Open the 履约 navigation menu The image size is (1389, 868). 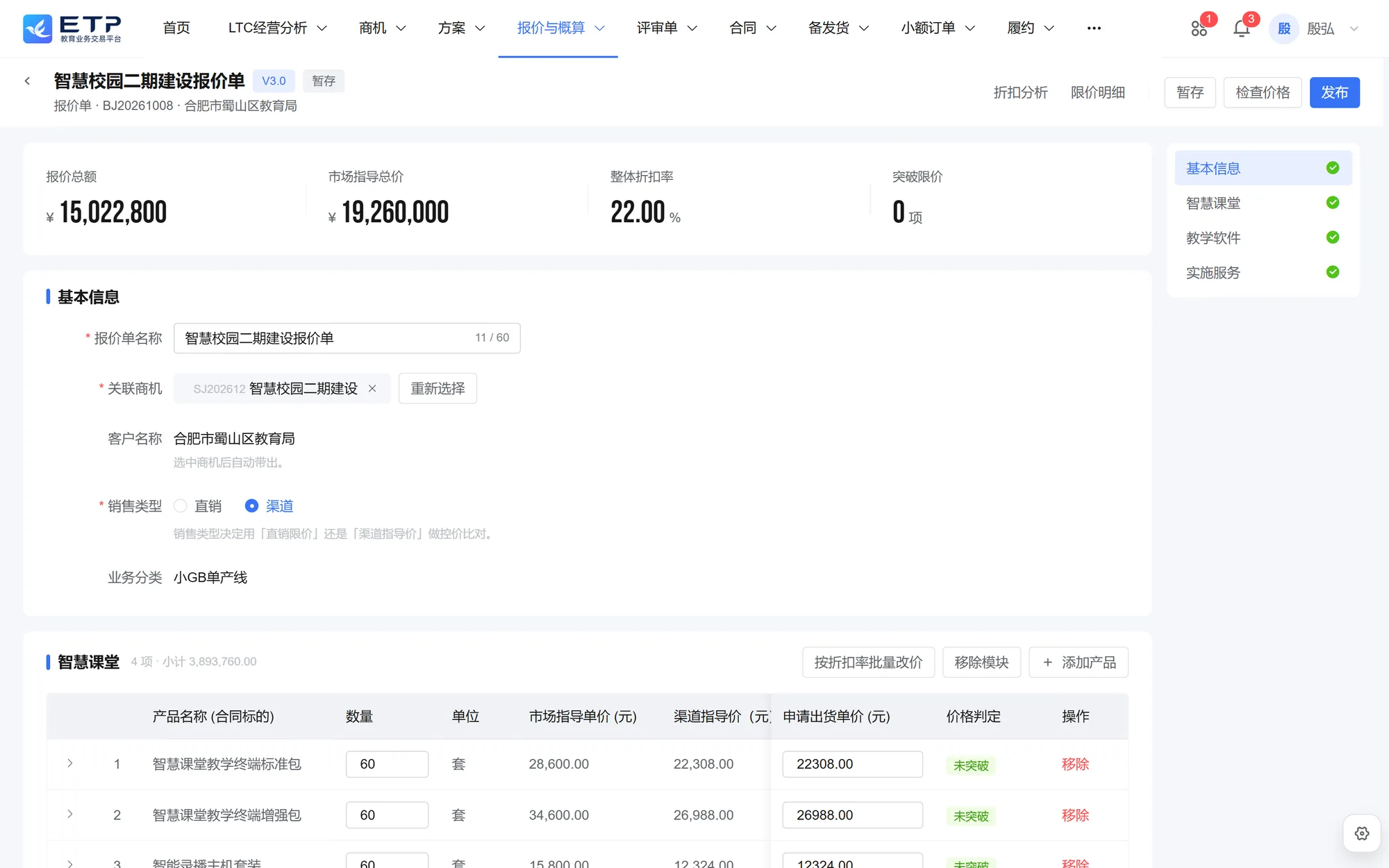pos(1031,28)
